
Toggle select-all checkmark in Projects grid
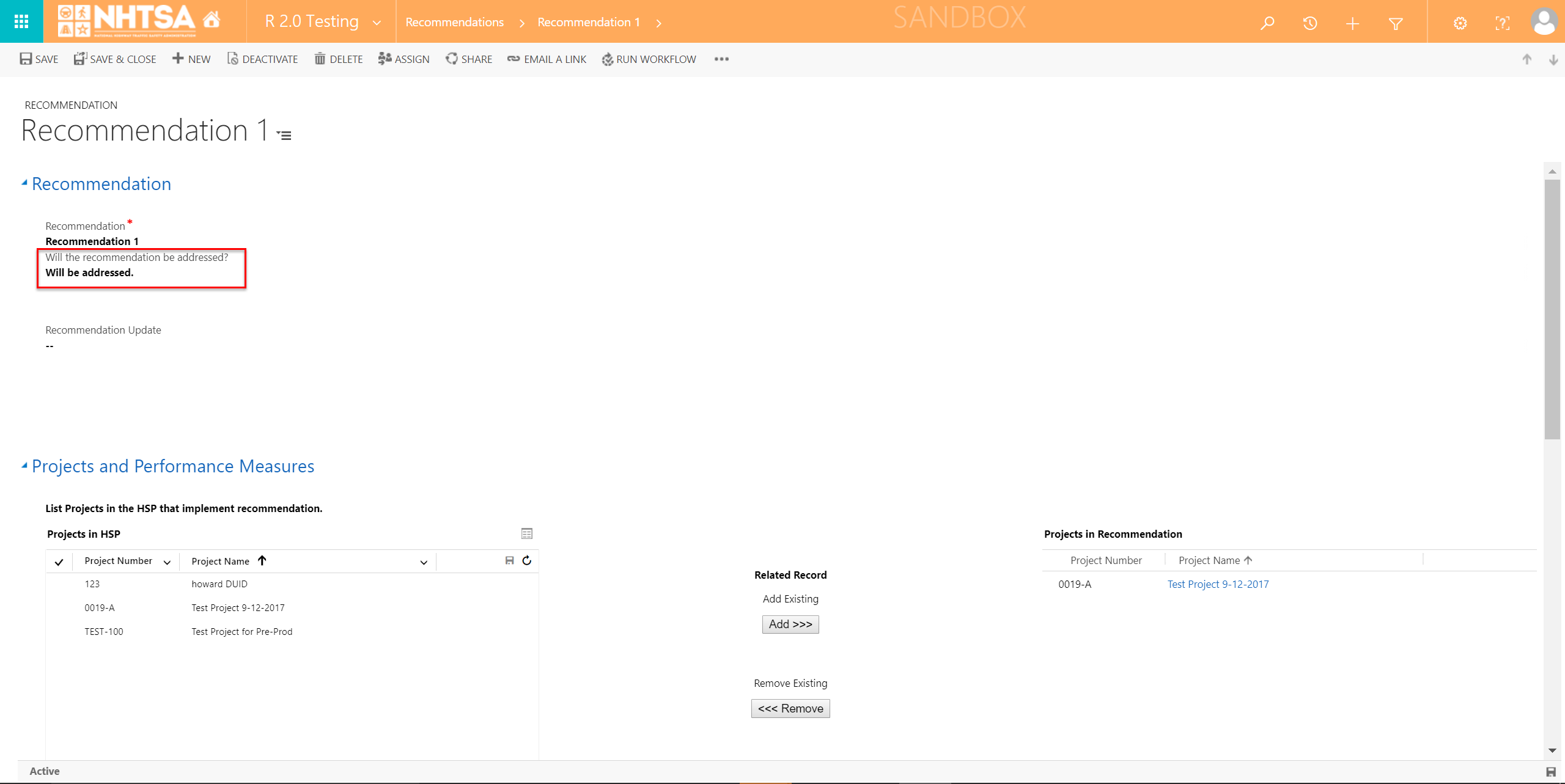click(x=59, y=562)
